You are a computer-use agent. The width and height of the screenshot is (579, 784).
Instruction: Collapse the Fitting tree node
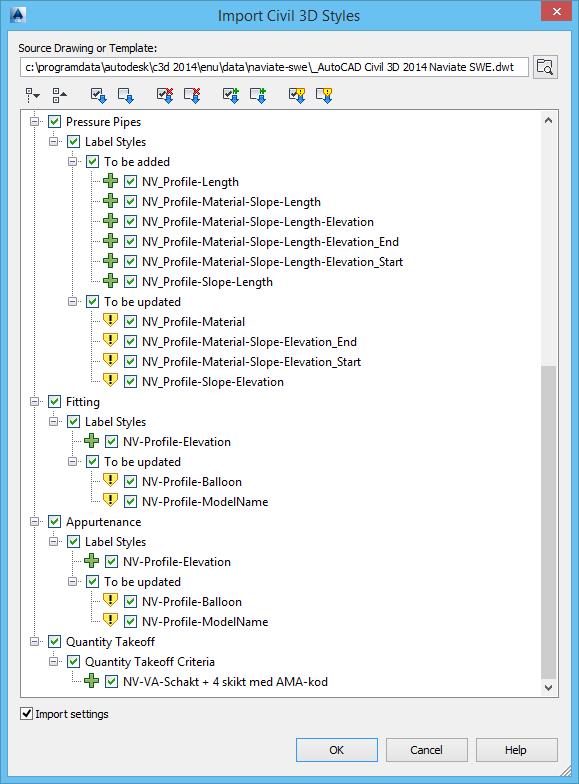coord(34,402)
